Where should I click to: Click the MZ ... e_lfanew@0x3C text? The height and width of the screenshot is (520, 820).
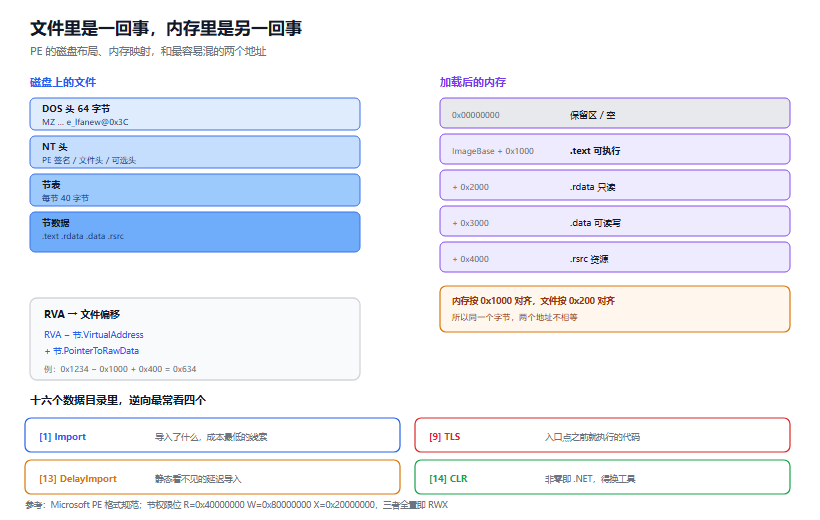coord(85,122)
